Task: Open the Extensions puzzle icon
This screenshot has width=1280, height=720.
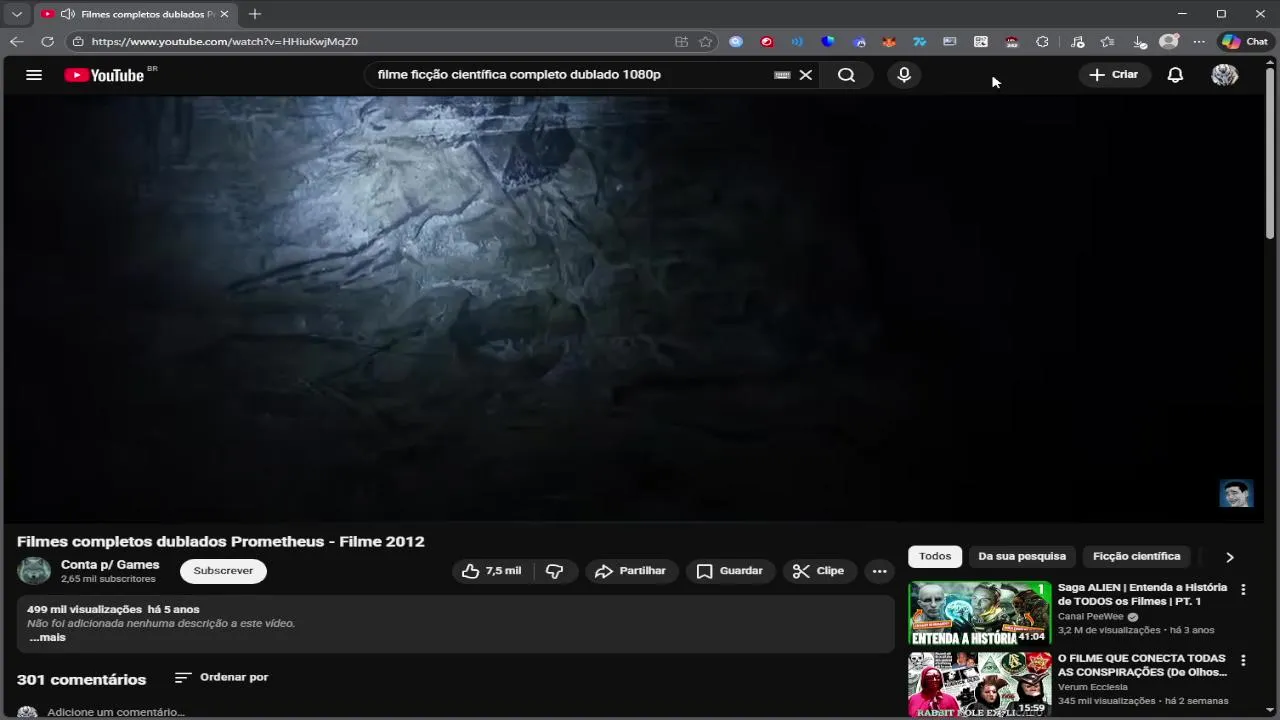Action: (1042, 42)
